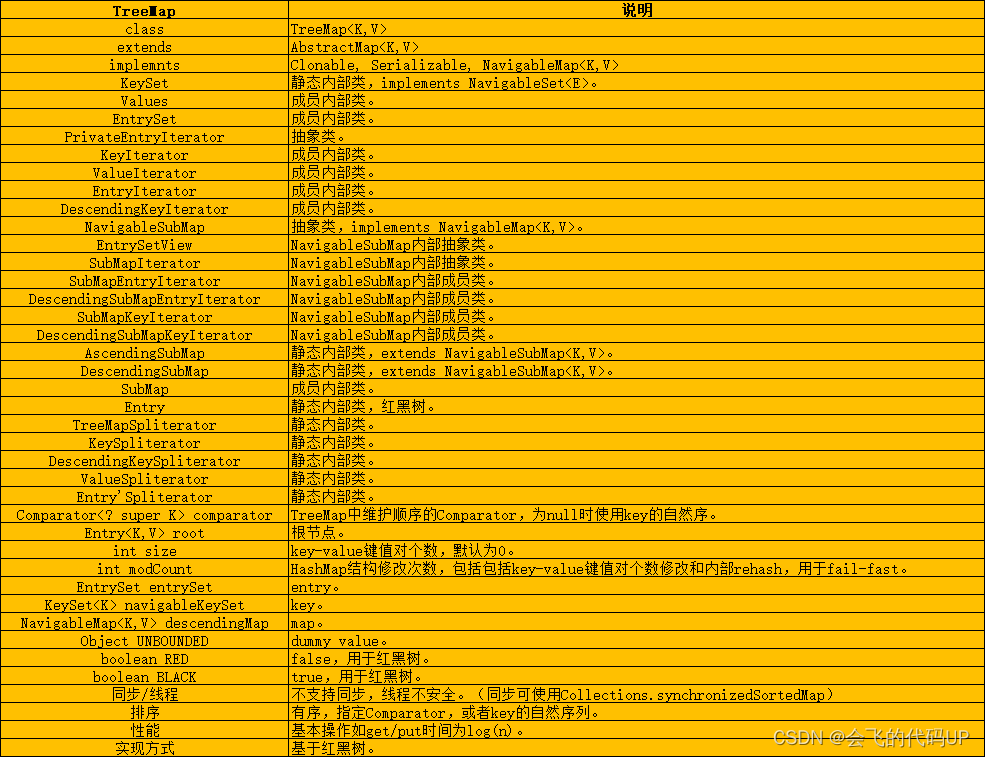The height and width of the screenshot is (757, 985).
Task: Select the 'DescendingKeyIterator' cell
Action: click(144, 209)
